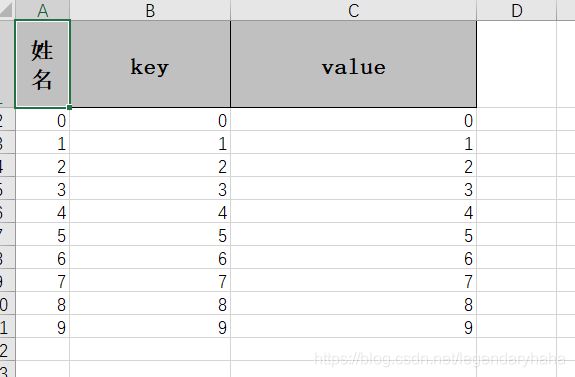Select cell in column A containing 9
This screenshot has height=377, width=575.
(43, 326)
